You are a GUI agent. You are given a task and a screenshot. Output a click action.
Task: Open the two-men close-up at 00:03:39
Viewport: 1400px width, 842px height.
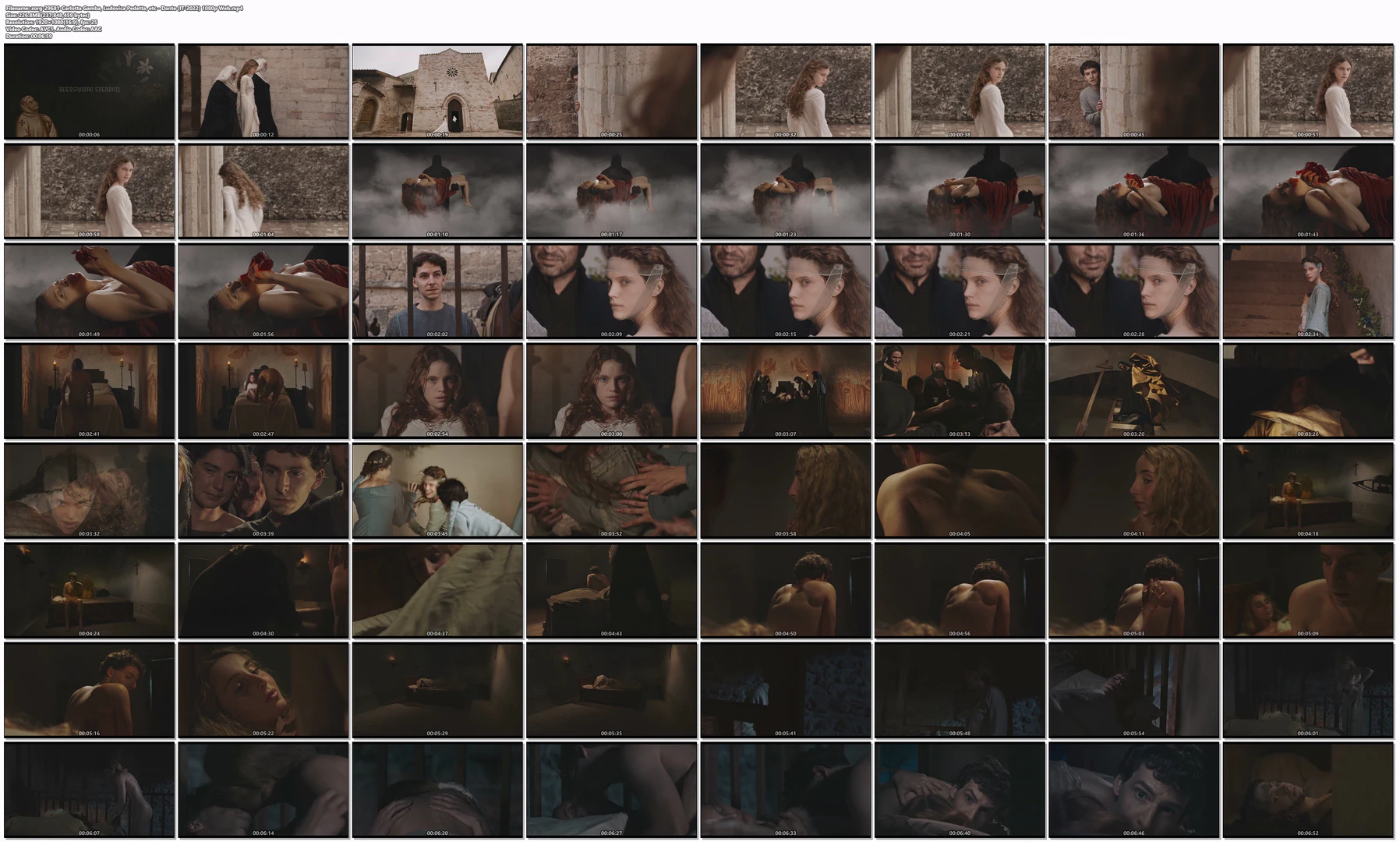[x=263, y=490]
